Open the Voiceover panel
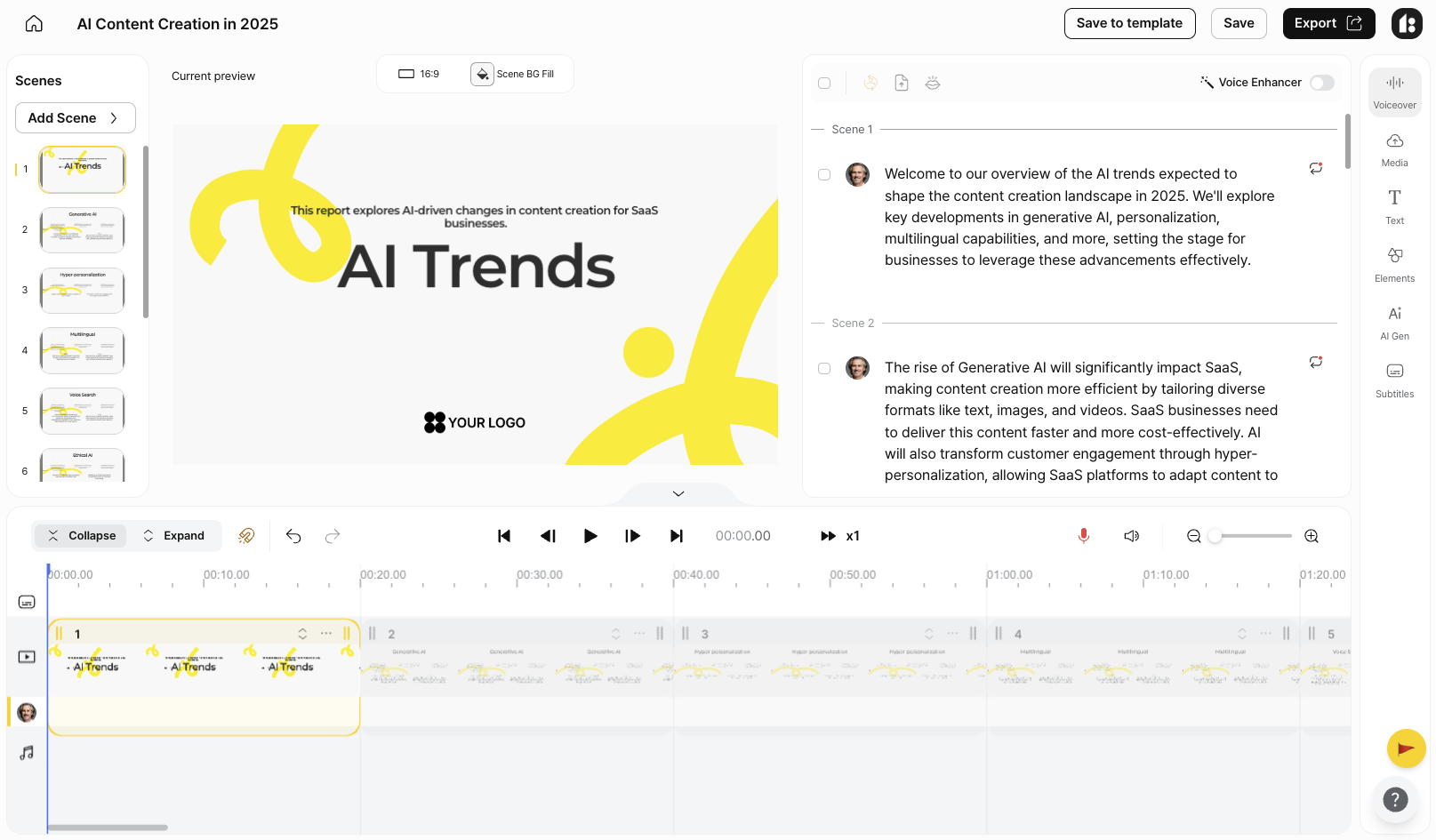1436x840 pixels. coord(1394,92)
